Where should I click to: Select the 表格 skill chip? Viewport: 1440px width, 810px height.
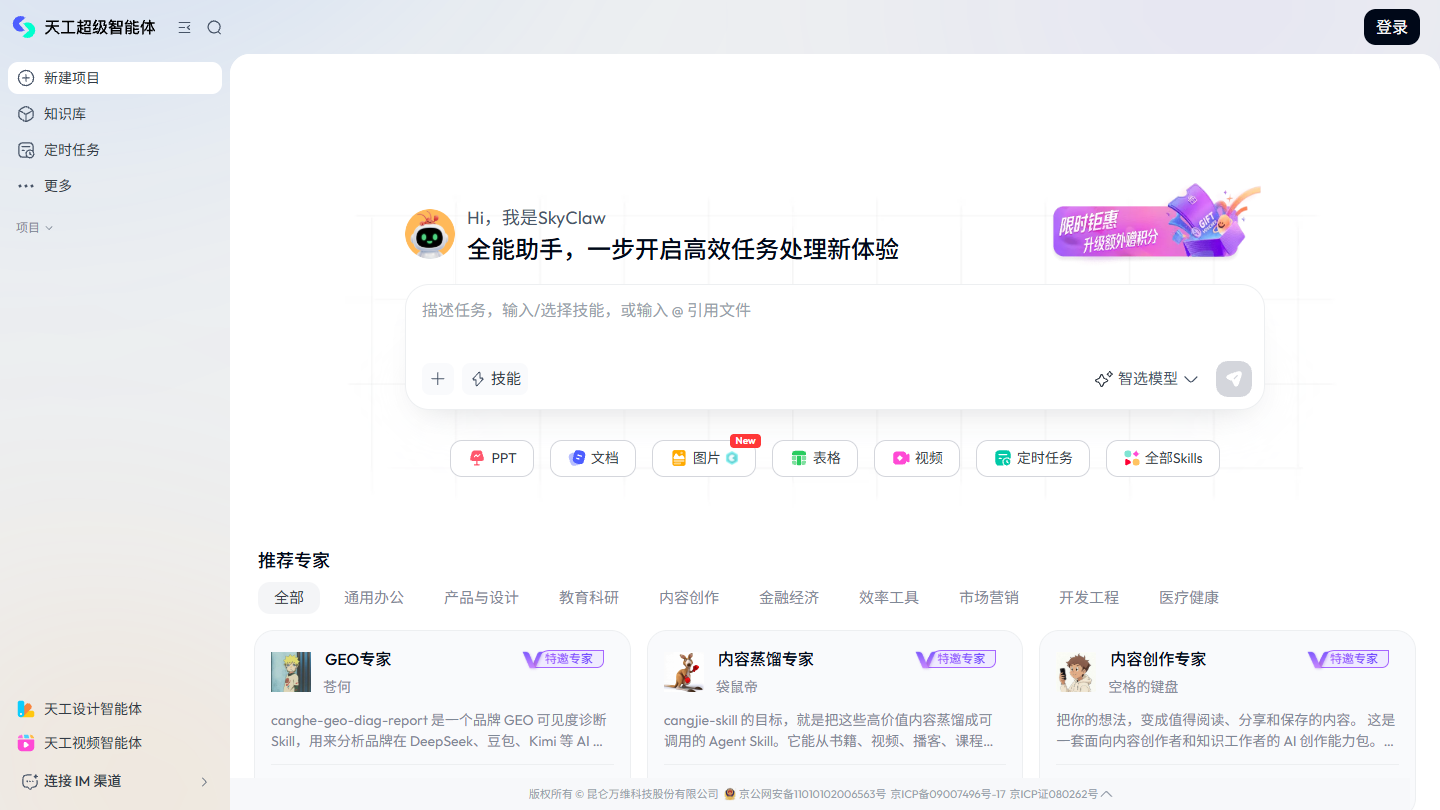[x=815, y=458]
